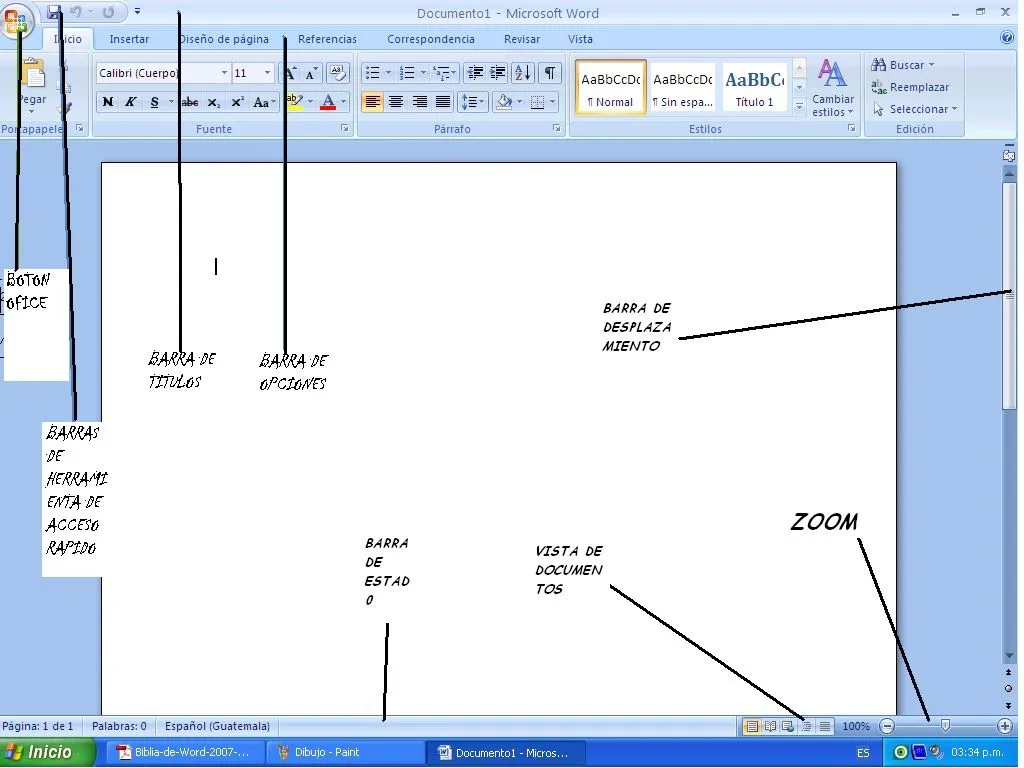The height and width of the screenshot is (768, 1024).
Task: Open the line spacing dropdown
Action: coord(472,101)
